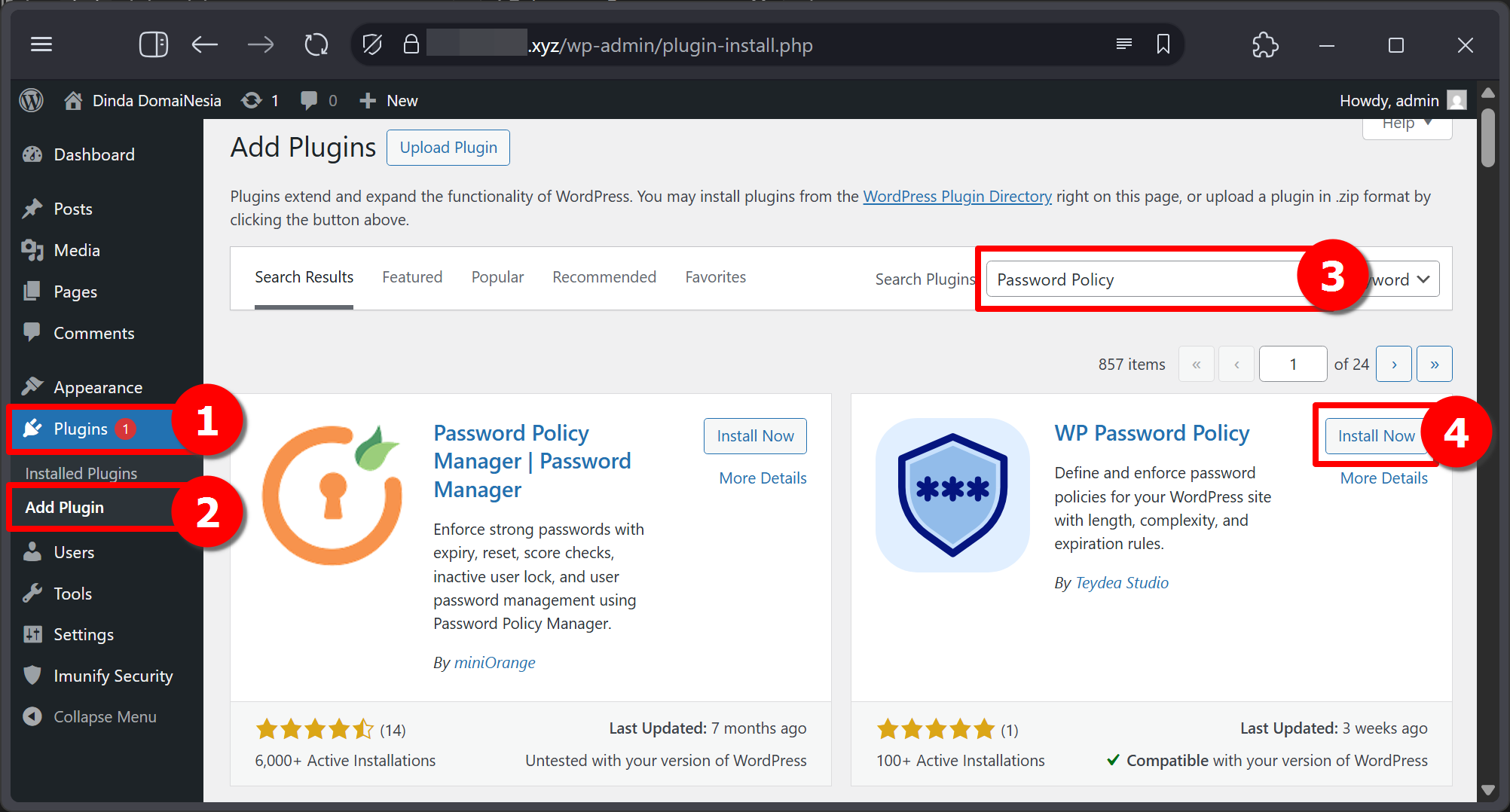Visit site via Dinda DomaiNesia home link
The height and width of the screenshot is (812, 1510).
(142, 100)
